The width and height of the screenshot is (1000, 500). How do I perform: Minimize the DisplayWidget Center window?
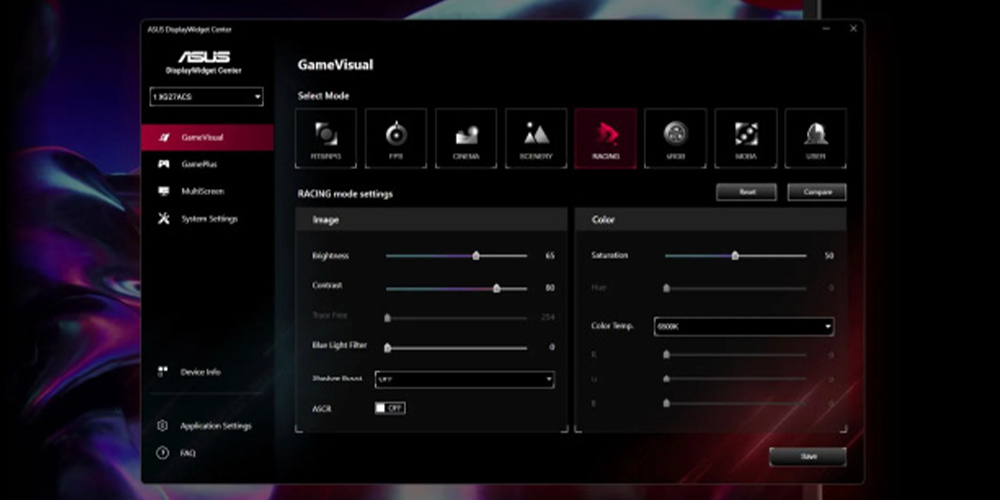[x=827, y=29]
